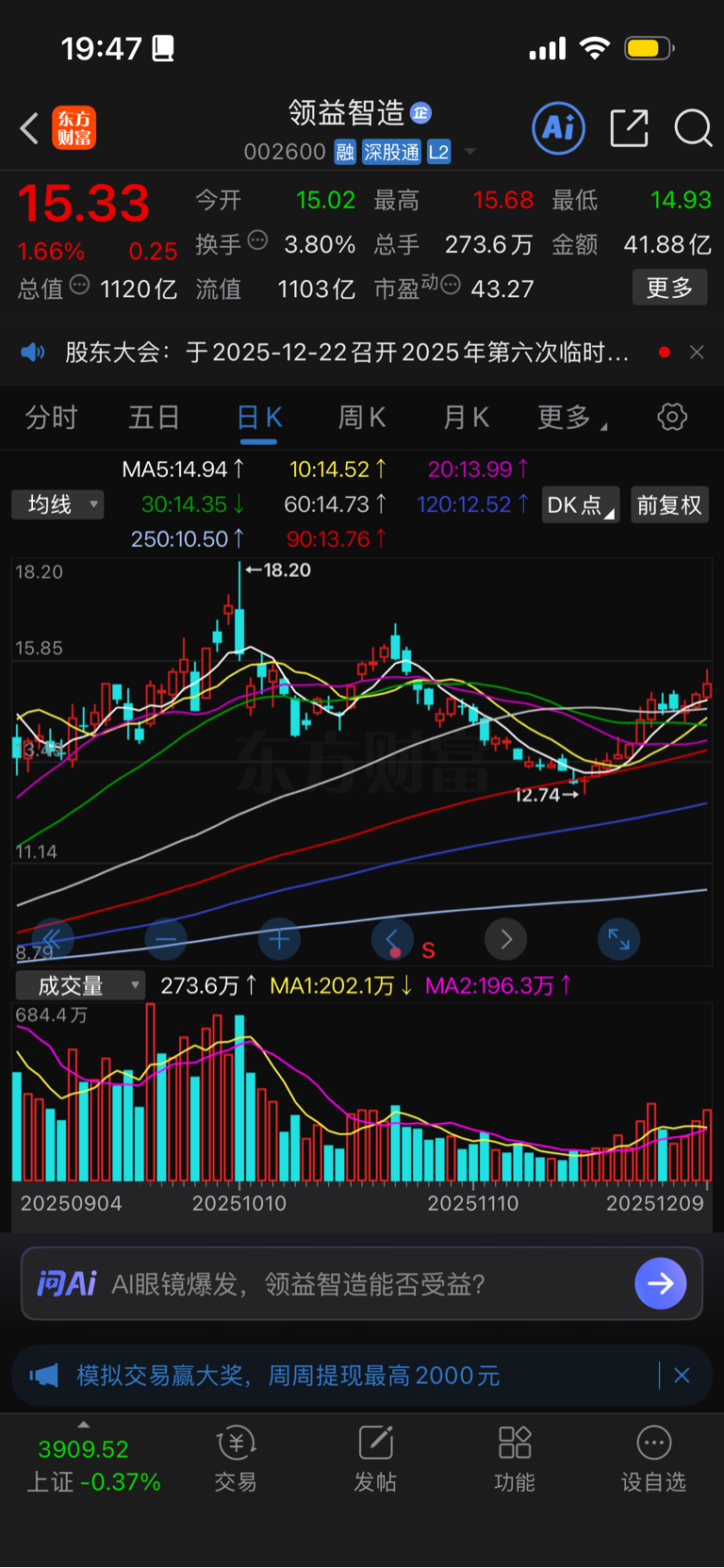
Task: Add stock via 设自选 icon
Action: [653, 1458]
